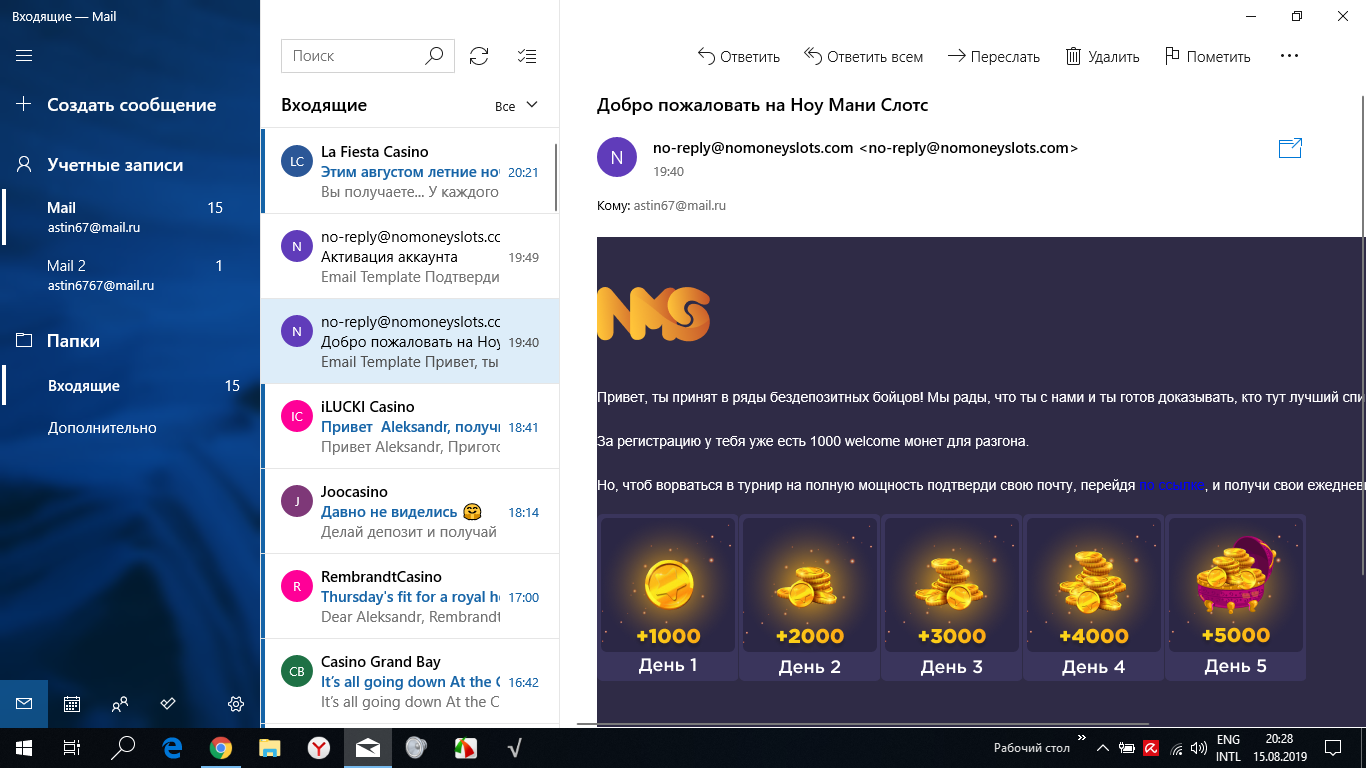Image resolution: width=1366 pixels, height=768 pixels.
Task: Click the message list vertical scrollbar
Action: tap(556, 178)
